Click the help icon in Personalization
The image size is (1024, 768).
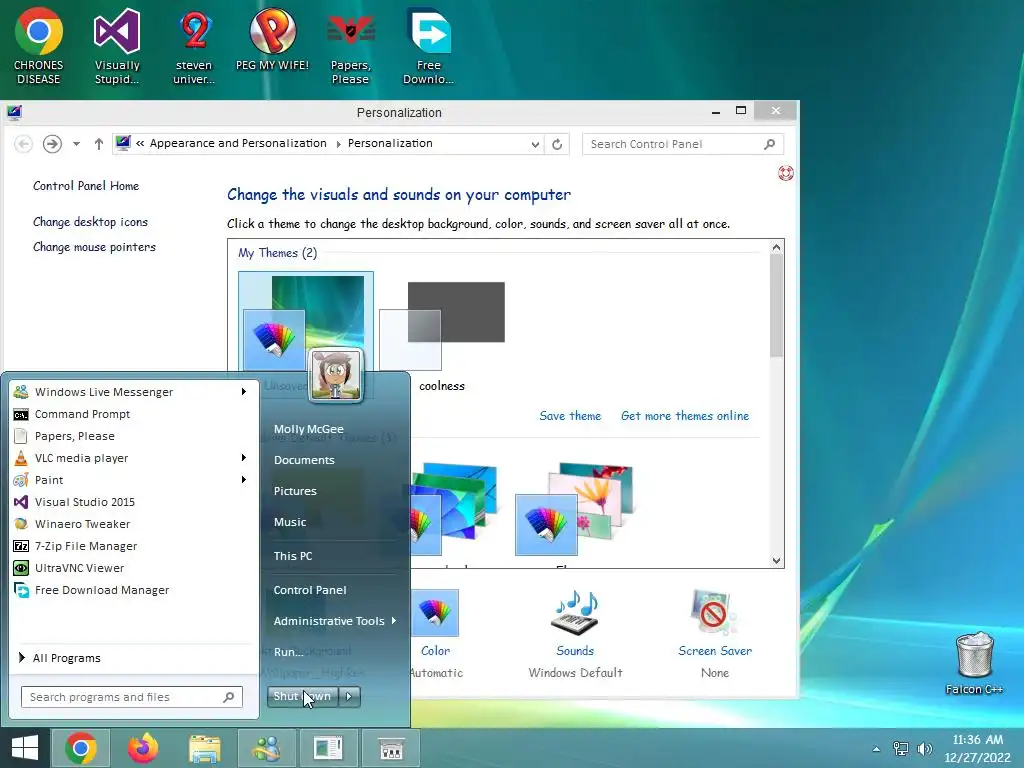tap(786, 173)
